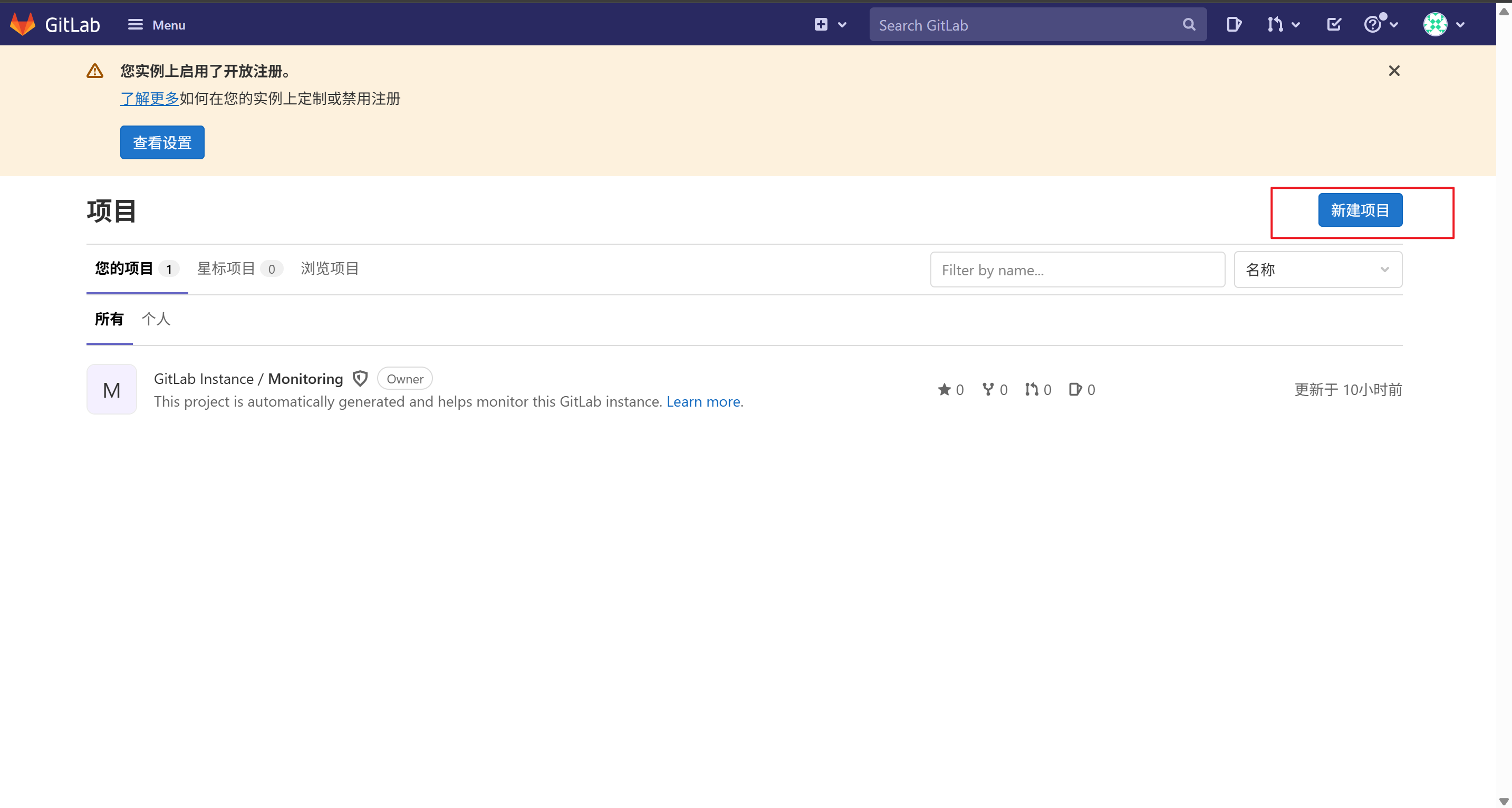Click the Monitoring project M avatar
This screenshot has height=808, width=1512.
coord(111,390)
